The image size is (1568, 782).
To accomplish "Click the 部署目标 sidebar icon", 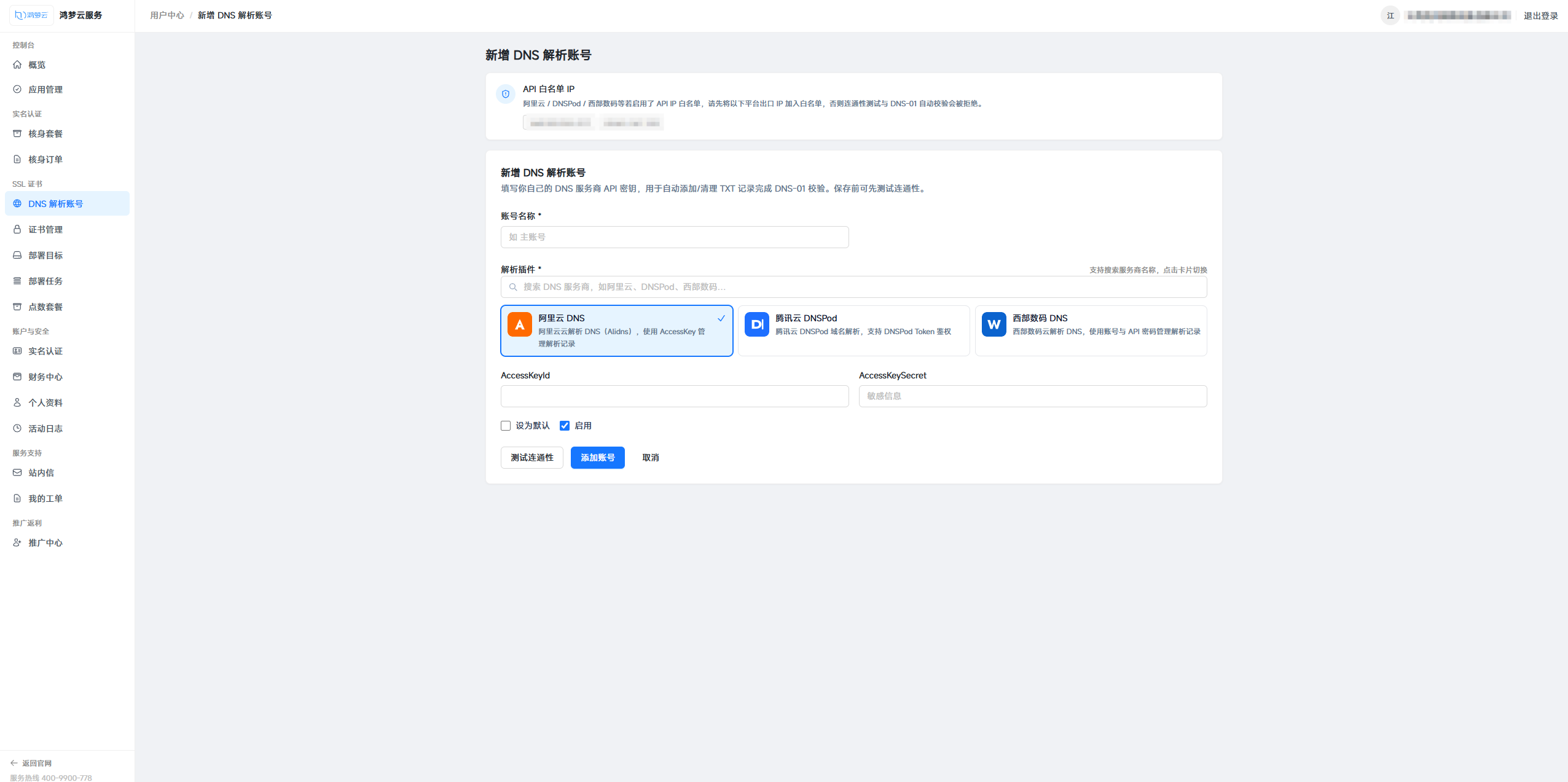I will click(17, 255).
